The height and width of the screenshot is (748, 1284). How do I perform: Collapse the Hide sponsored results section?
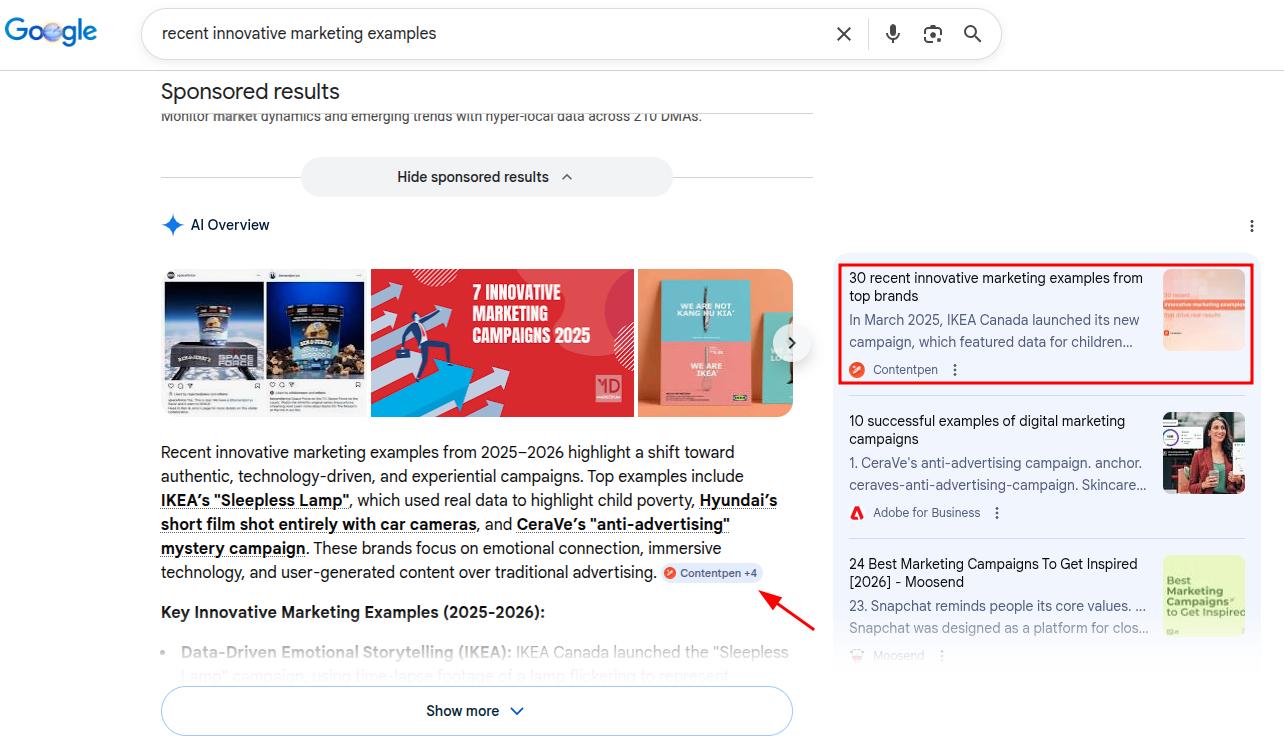coord(486,176)
